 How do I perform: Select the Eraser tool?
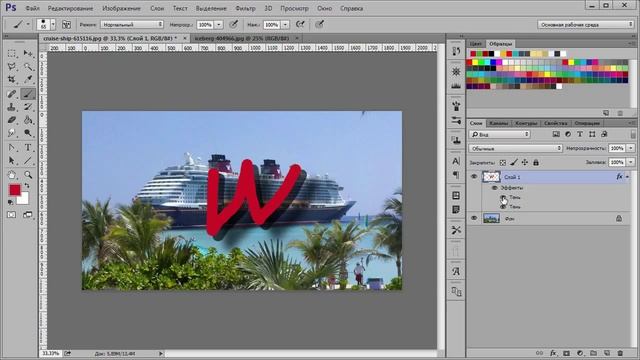11,120
